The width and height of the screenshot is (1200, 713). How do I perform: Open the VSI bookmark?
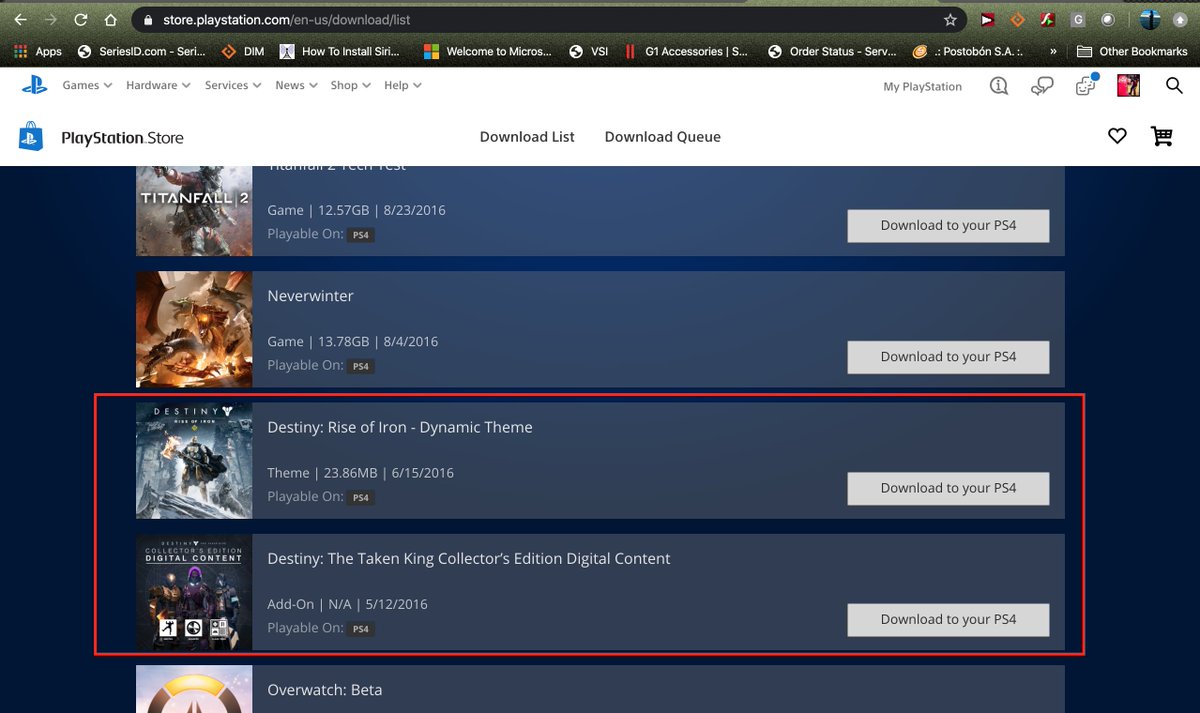tap(589, 51)
